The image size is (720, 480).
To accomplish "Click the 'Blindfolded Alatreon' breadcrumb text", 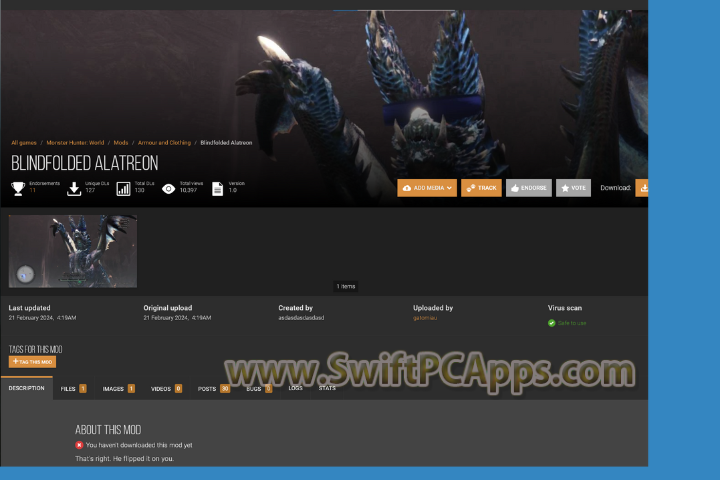I will (226, 143).
